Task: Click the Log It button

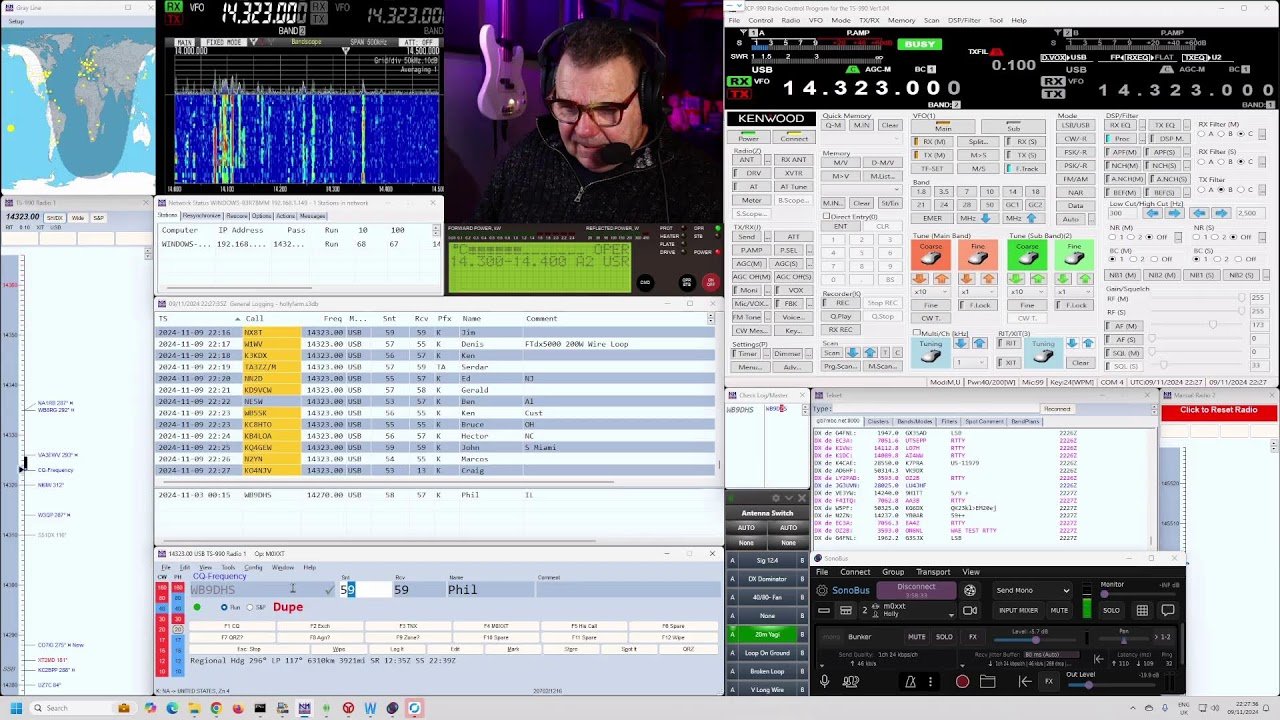Action: coord(396,649)
